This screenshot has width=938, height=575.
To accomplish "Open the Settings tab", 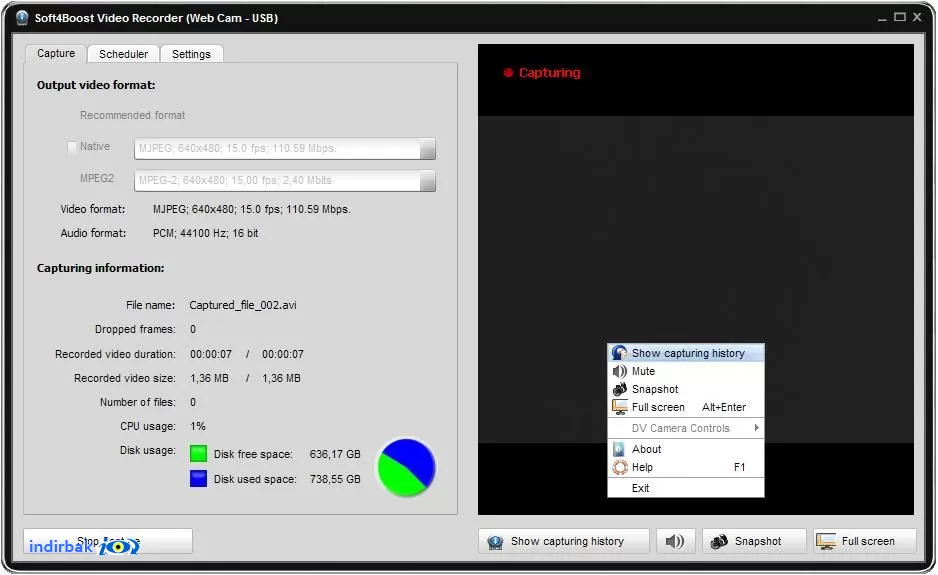I will pyautogui.click(x=191, y=54).
